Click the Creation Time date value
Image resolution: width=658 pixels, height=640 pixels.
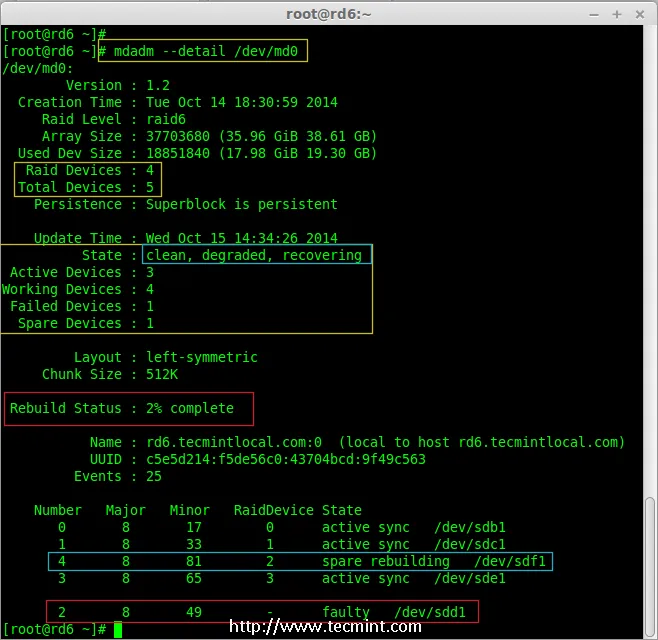(242, 102)
